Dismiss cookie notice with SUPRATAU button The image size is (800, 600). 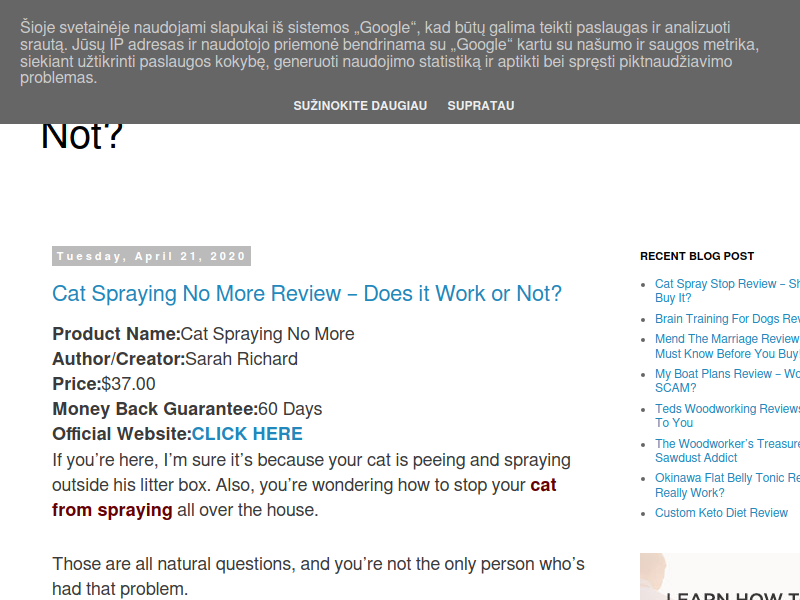pyautogui.click(x=481, y=106)
